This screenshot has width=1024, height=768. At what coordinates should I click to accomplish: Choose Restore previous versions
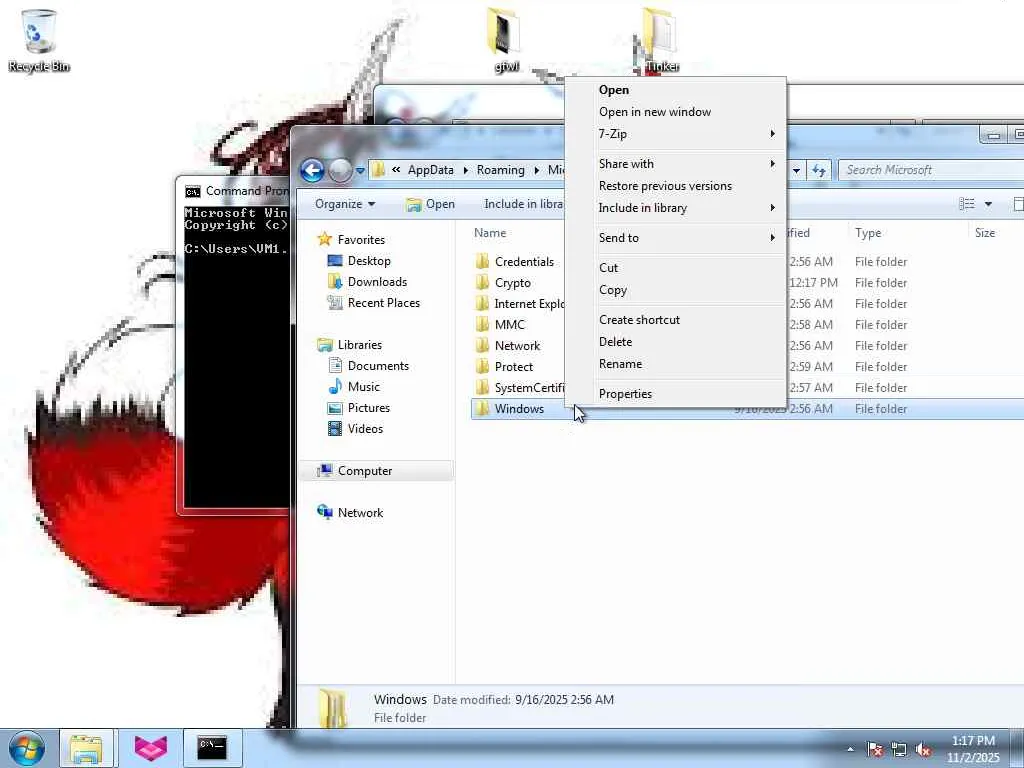(x=676, y=186)
